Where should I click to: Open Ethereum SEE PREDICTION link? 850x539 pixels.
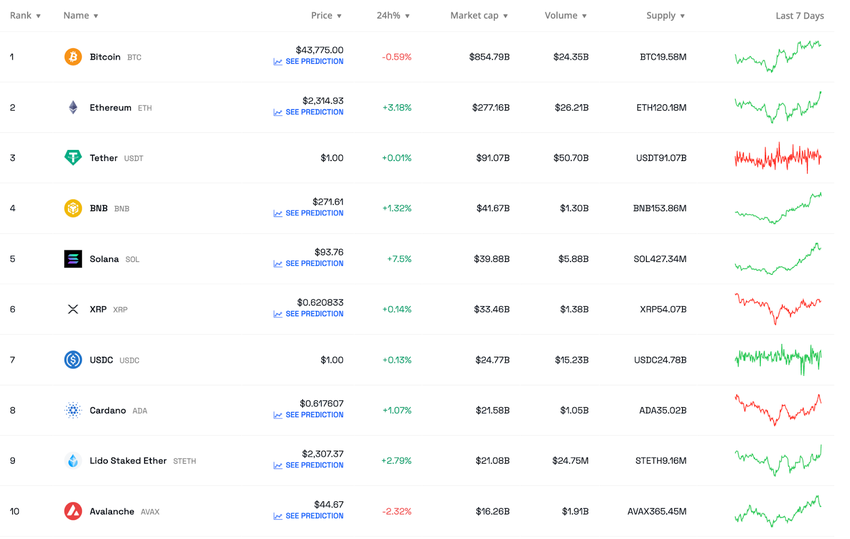point(314,112)
